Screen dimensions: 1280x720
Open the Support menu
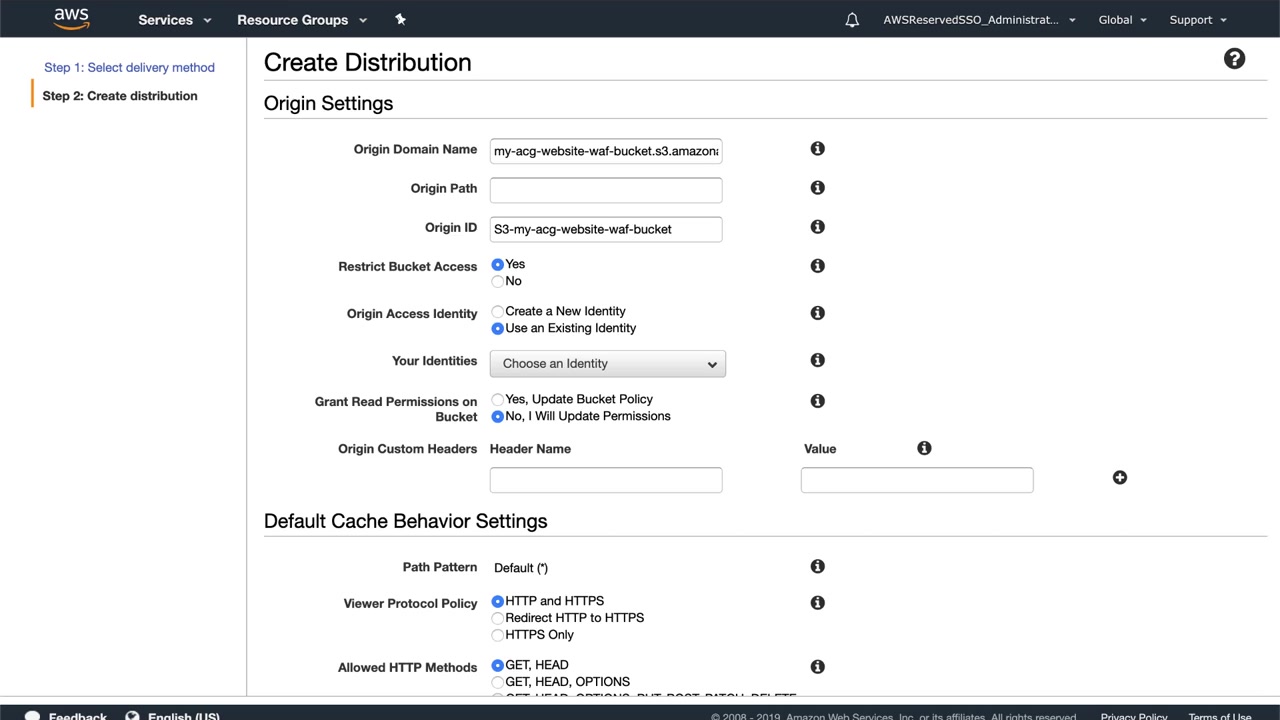point(1197,20)
